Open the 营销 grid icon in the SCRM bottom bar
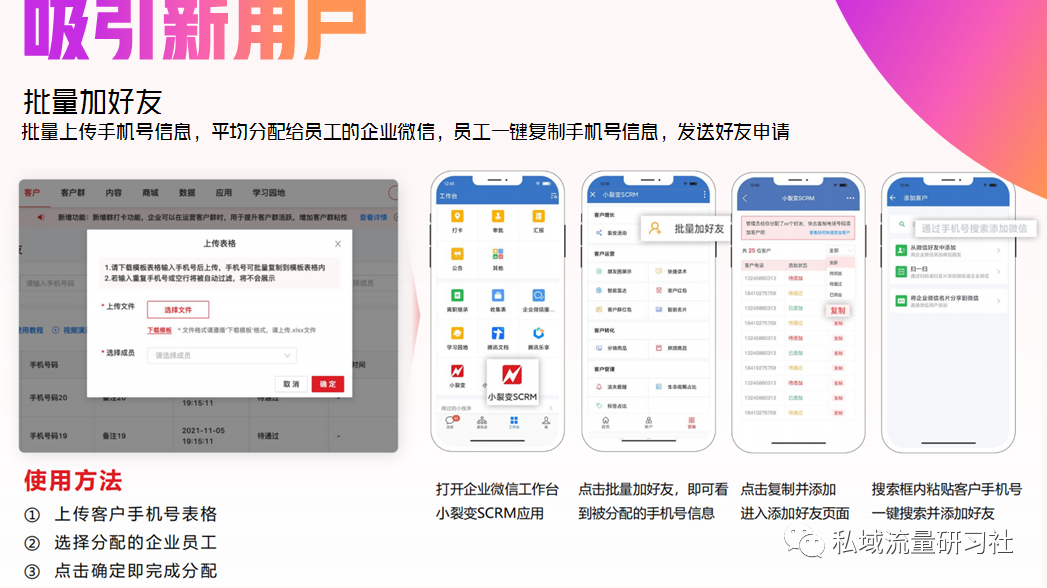 click(x=691, y=422)
